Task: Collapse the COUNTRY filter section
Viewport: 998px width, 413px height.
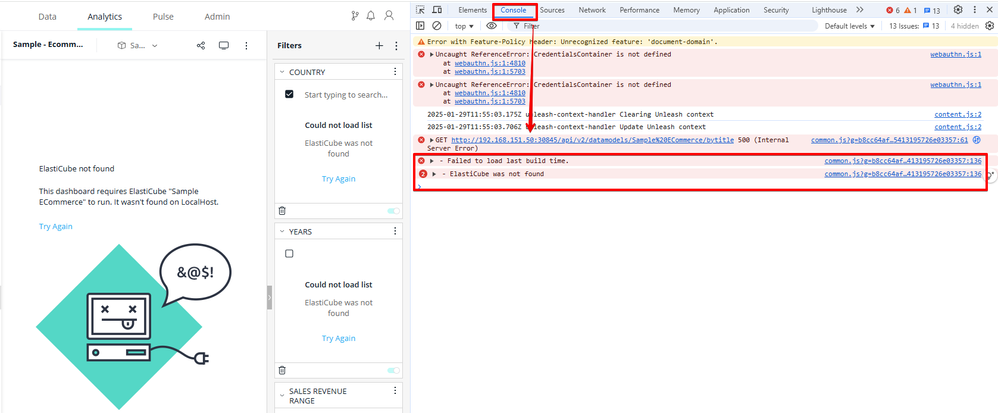Action: [x=282, y=72]
